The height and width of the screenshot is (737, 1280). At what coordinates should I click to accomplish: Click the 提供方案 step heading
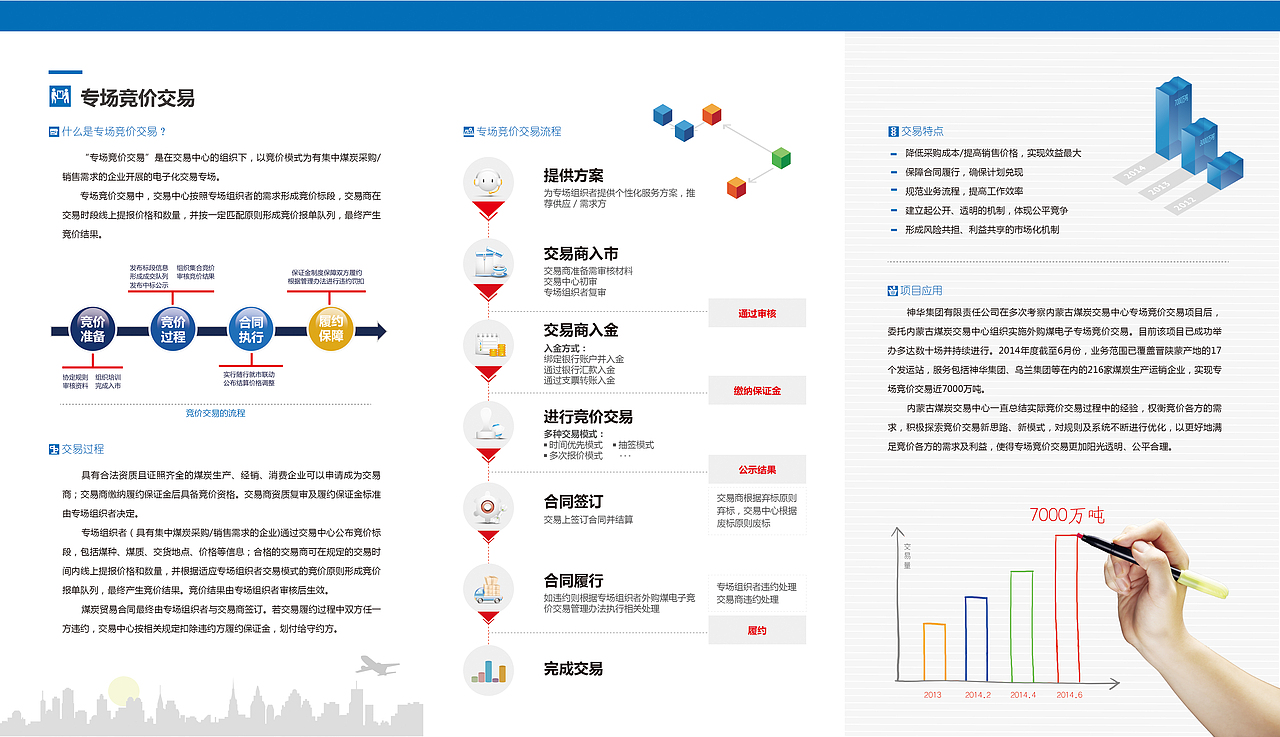tap(573, 175)
